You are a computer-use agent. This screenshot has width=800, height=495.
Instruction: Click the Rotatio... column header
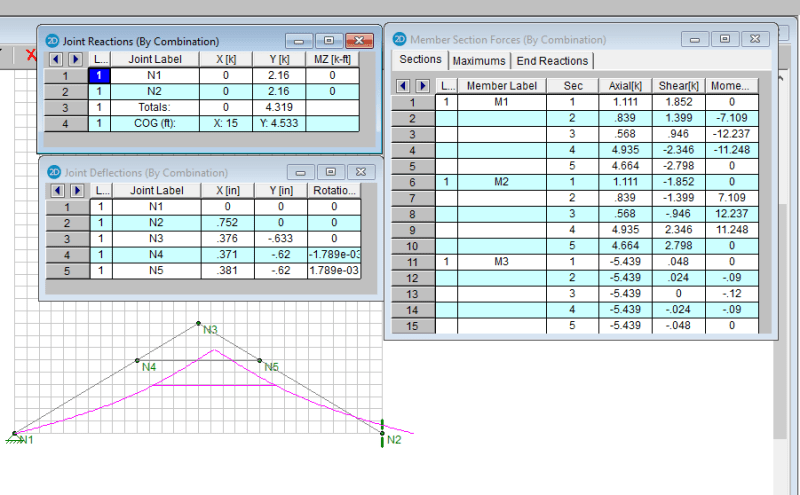click(334, 190)
